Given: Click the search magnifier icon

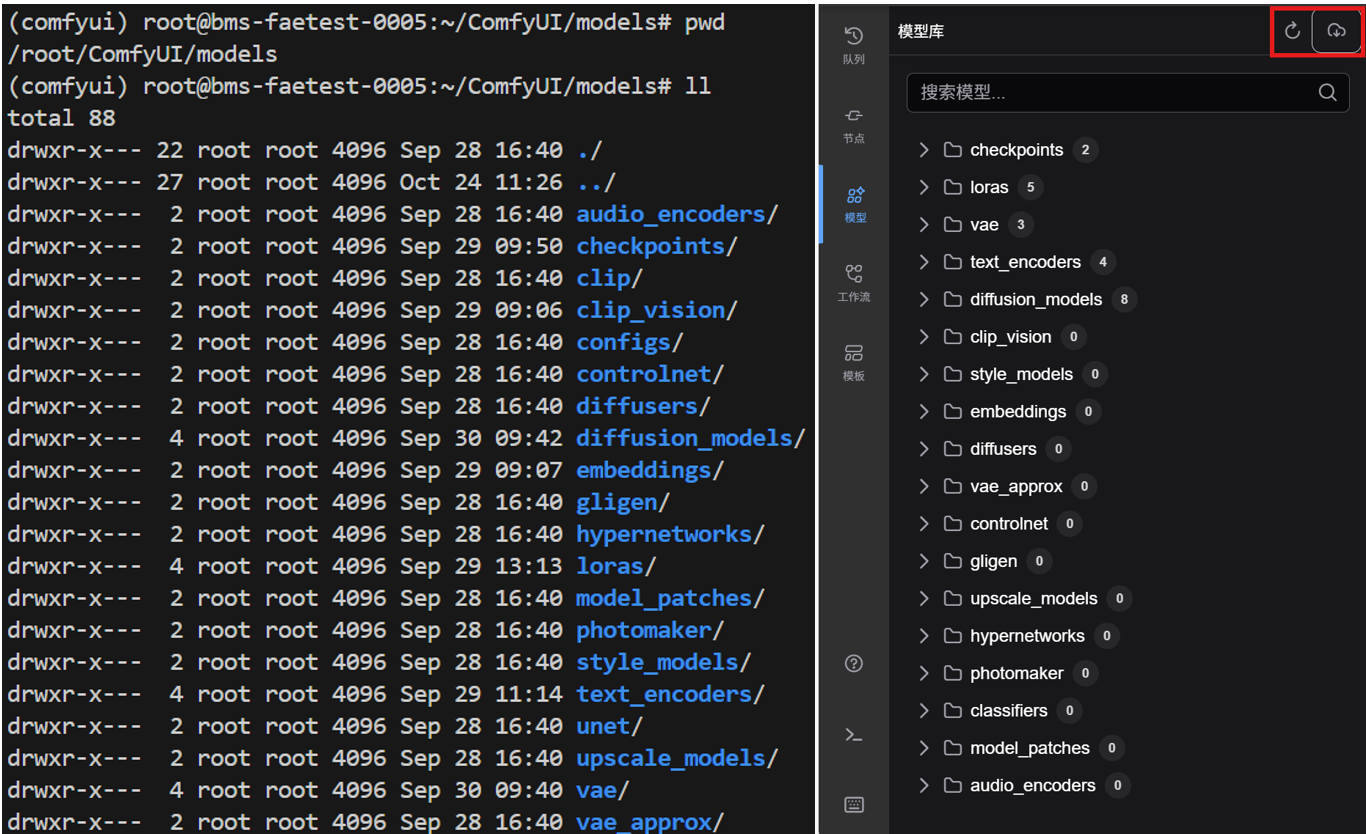Looking at the screenshot, I should 1327,92.
